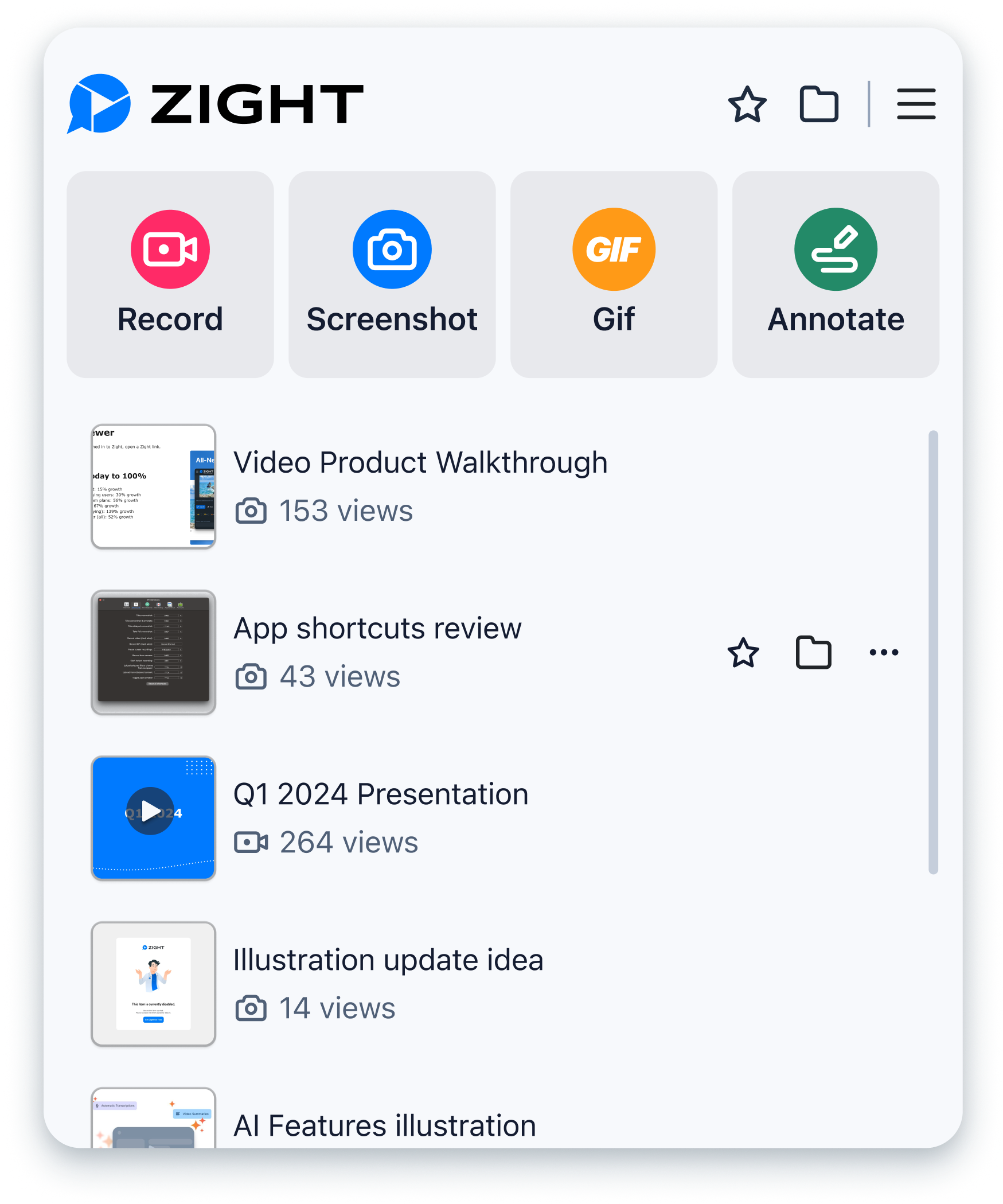
Task: Open App shortcuts review thumbnail
Action: (x=154, y=652)
